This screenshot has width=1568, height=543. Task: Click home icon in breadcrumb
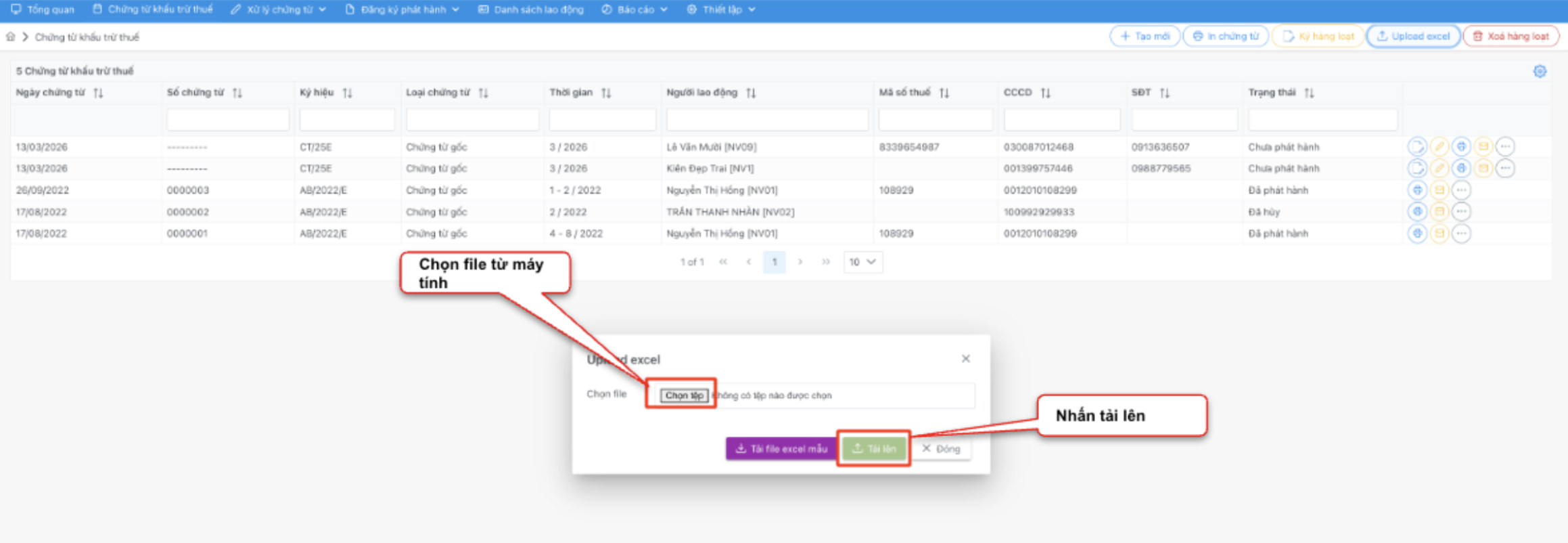(x=11, y=37)
